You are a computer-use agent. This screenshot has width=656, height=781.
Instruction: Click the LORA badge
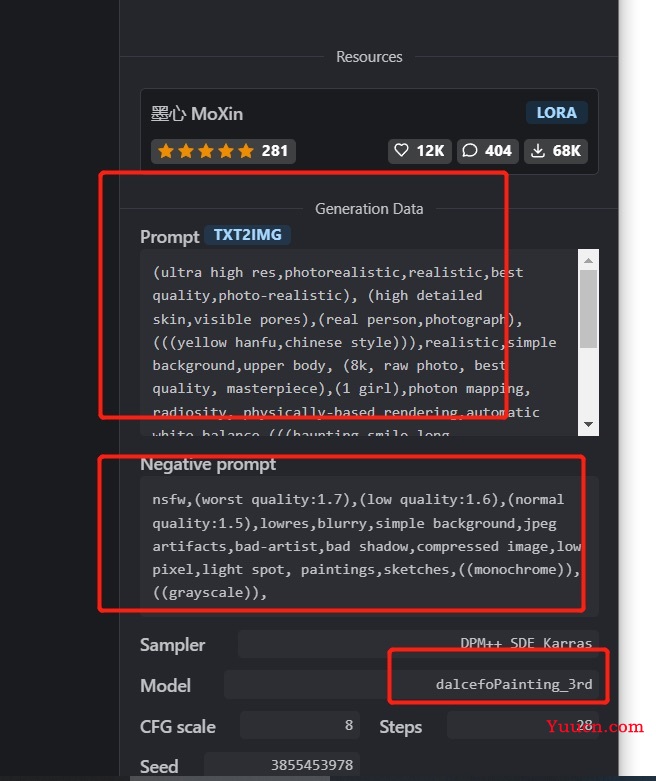tap(556, 113)
